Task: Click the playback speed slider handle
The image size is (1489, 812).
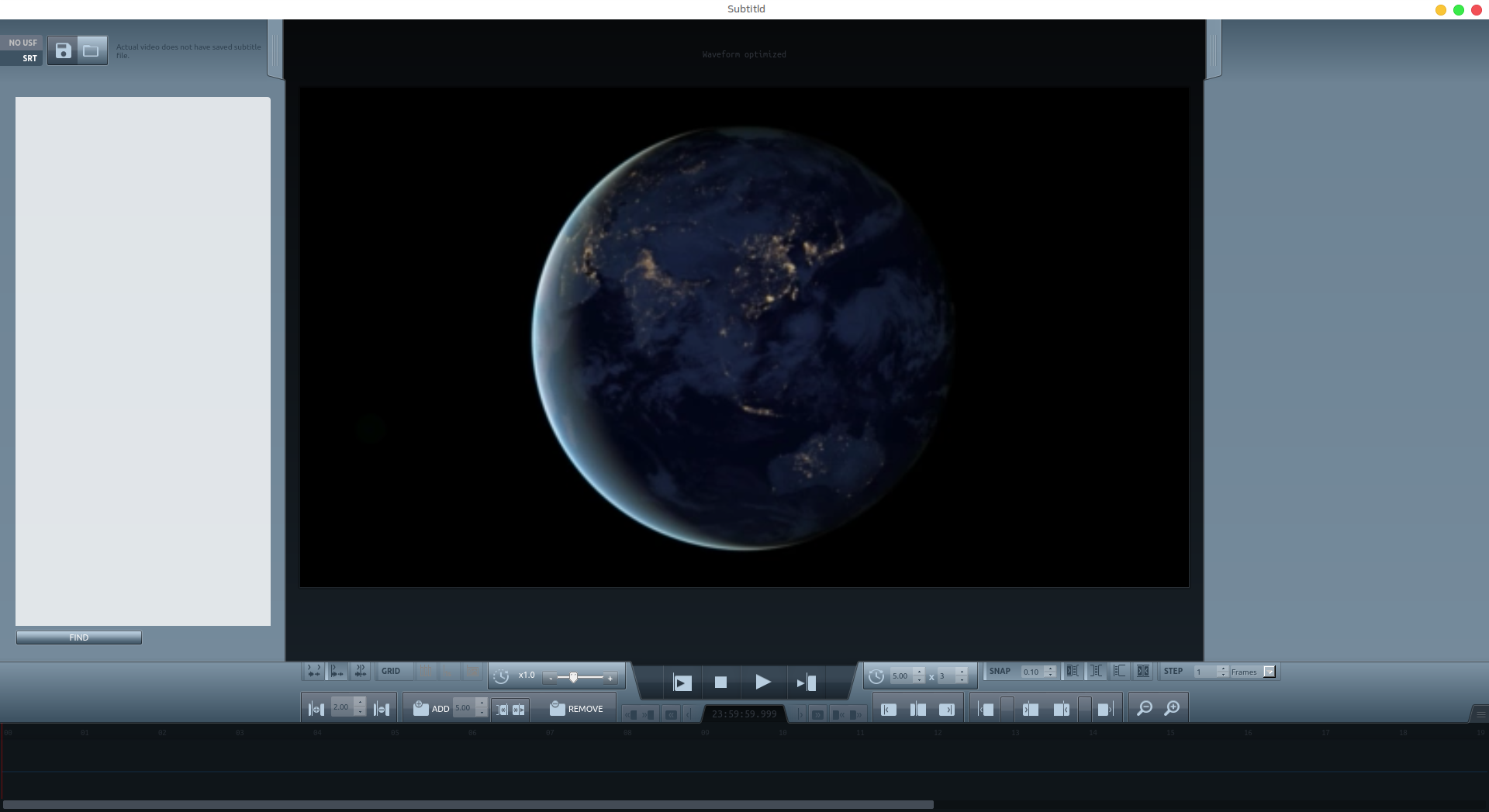Action: pyautogui.click(x=573, y=677)
